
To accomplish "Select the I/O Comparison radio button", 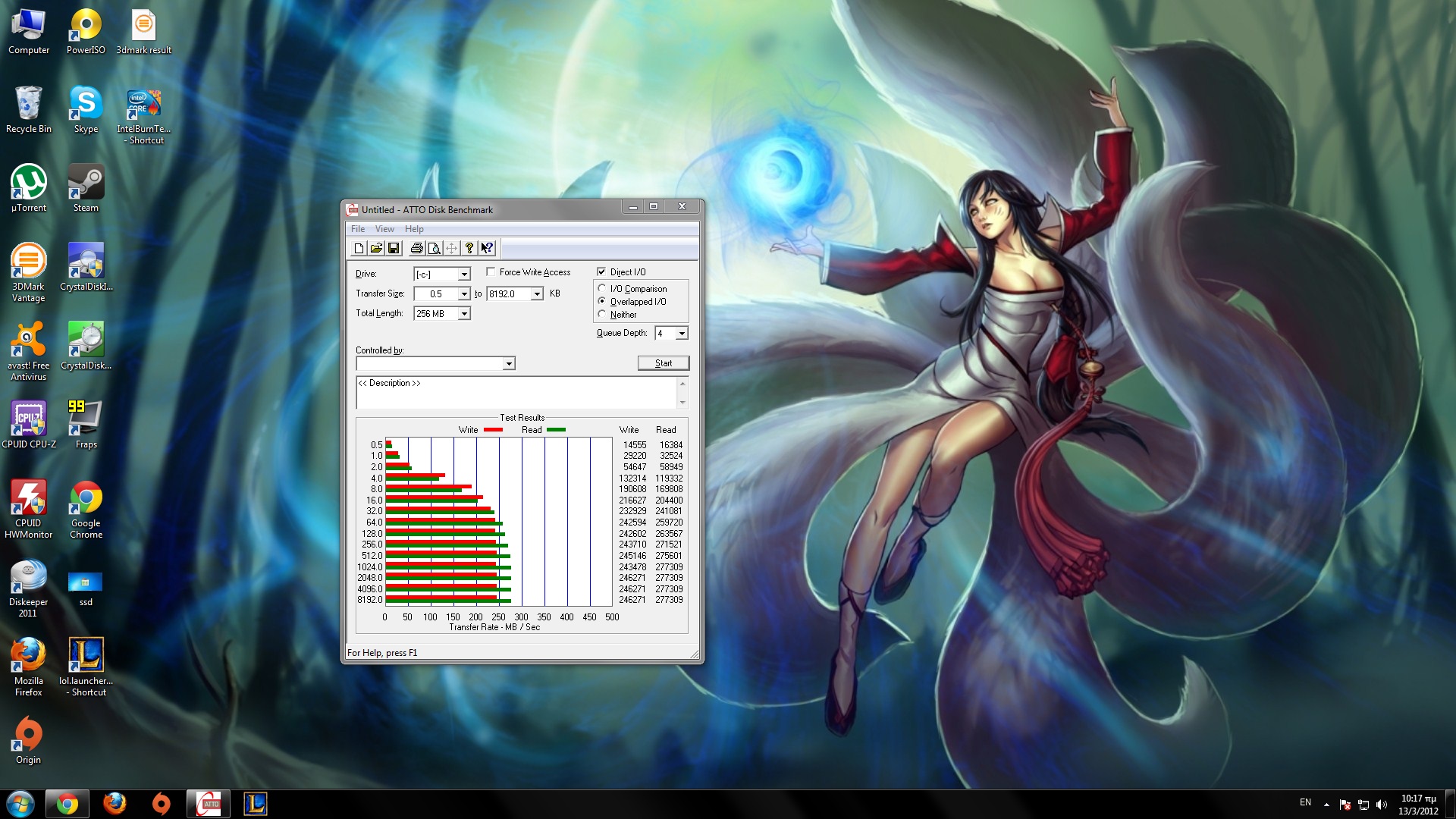I will tap(602, 288).
